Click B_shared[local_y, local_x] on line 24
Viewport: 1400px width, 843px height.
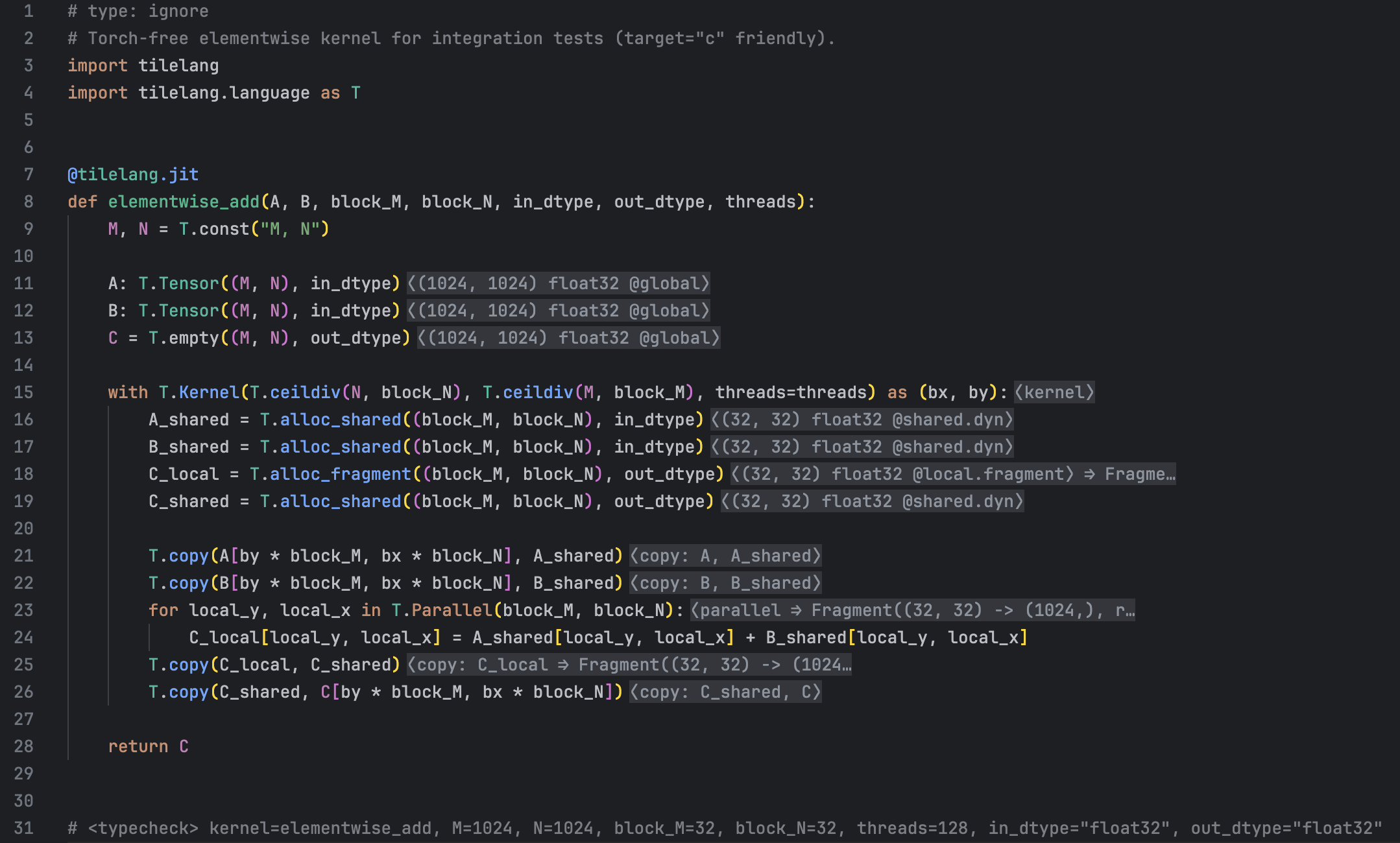pyautogui.click(x=897, y=637)
